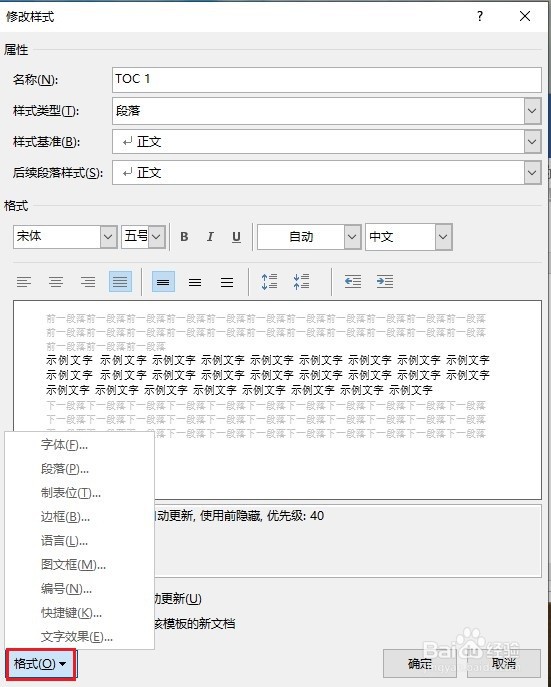This screenshot has width=551, height=687.
Task: Align paragraph text right
Action: pos(88,281)
